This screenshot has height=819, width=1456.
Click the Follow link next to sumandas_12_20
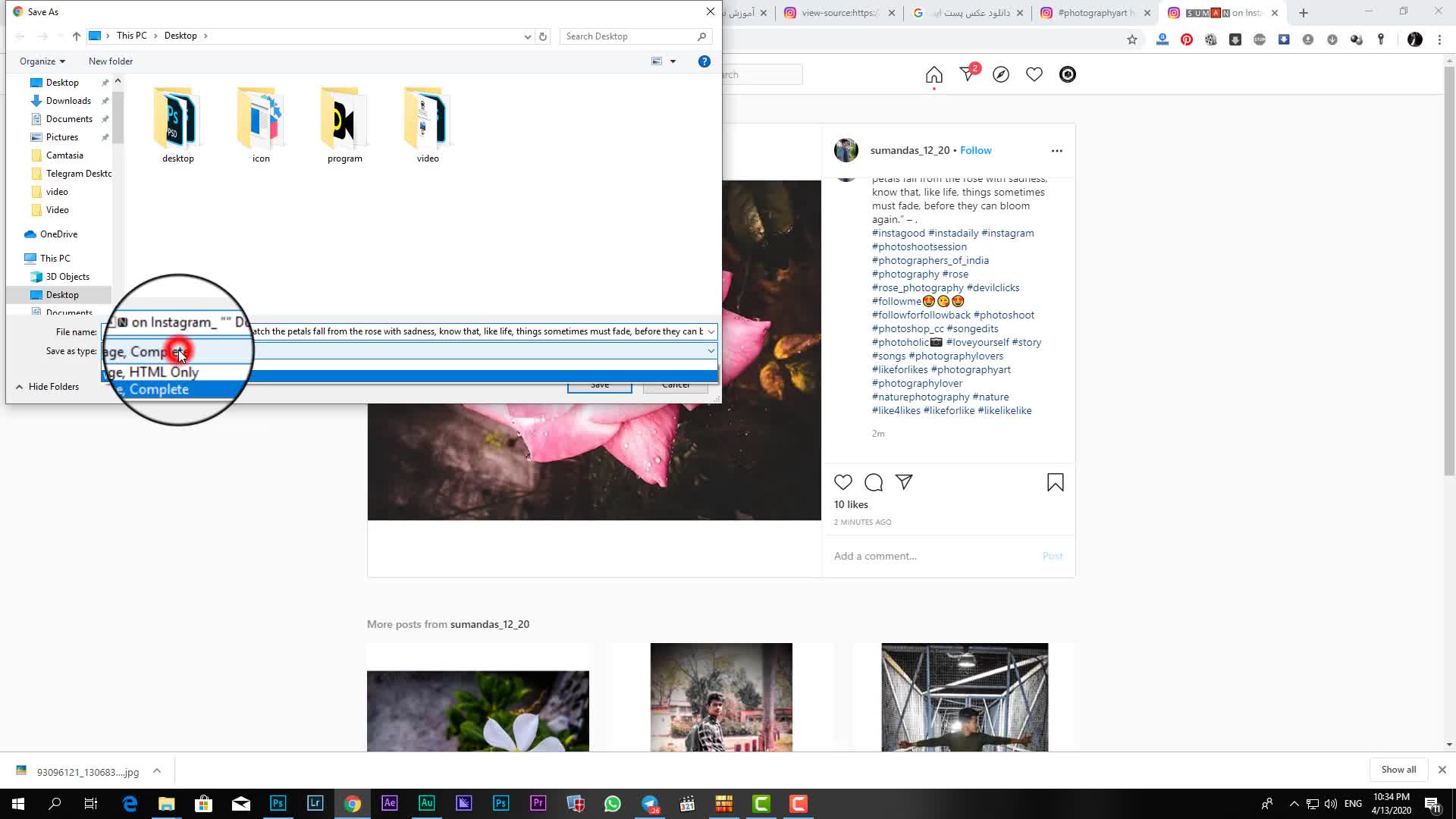(x=975, y=150)
